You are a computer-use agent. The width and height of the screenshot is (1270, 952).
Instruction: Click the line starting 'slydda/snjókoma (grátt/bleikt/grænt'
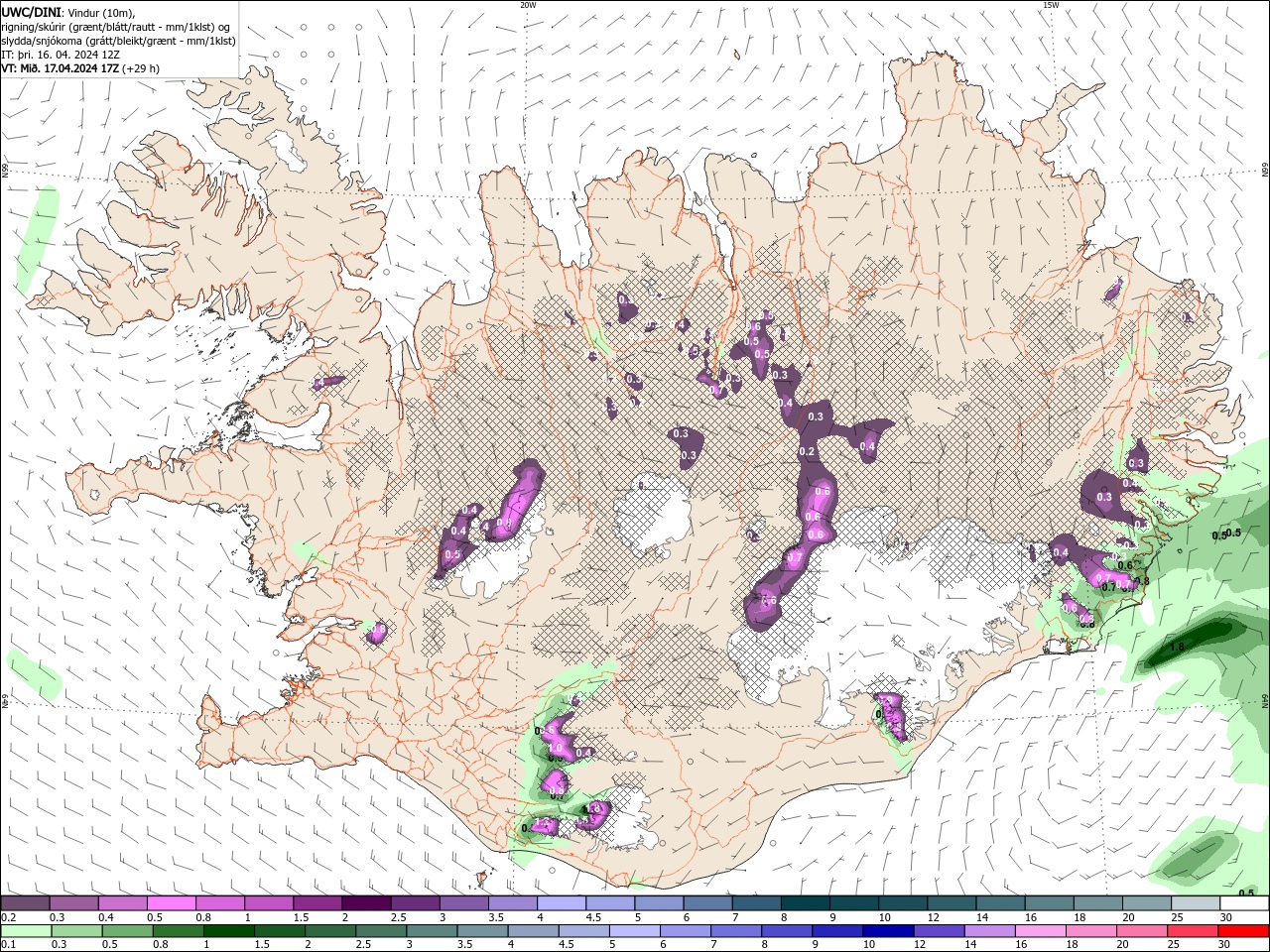pos(119,41)
